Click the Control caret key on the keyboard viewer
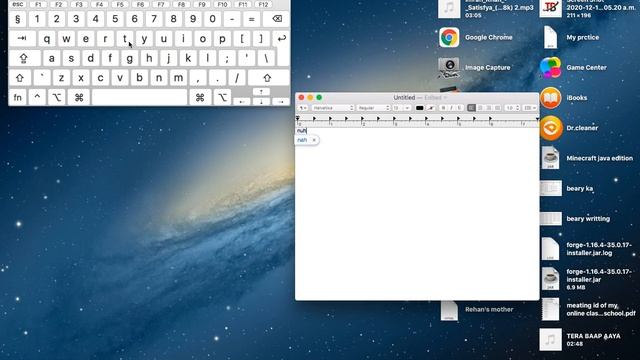640x360 pixels. coord(37,97)
